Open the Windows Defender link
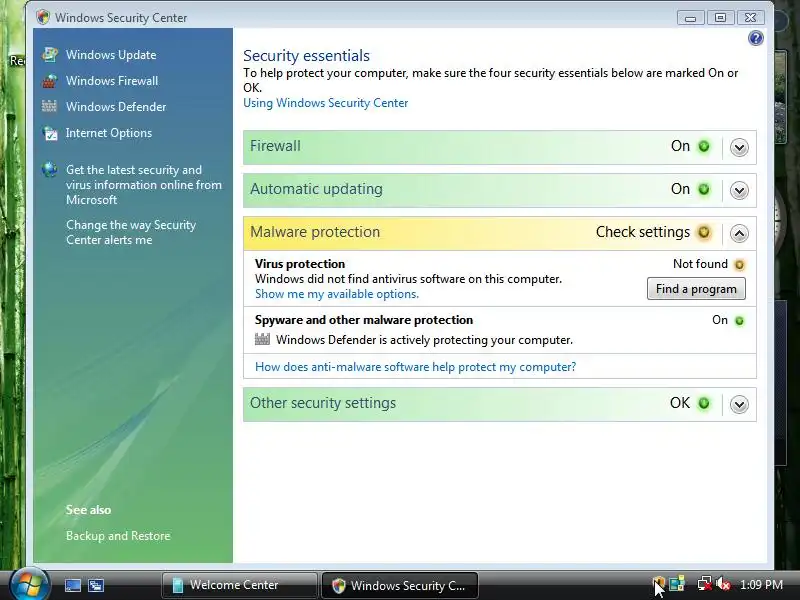 tap(116, 107)
